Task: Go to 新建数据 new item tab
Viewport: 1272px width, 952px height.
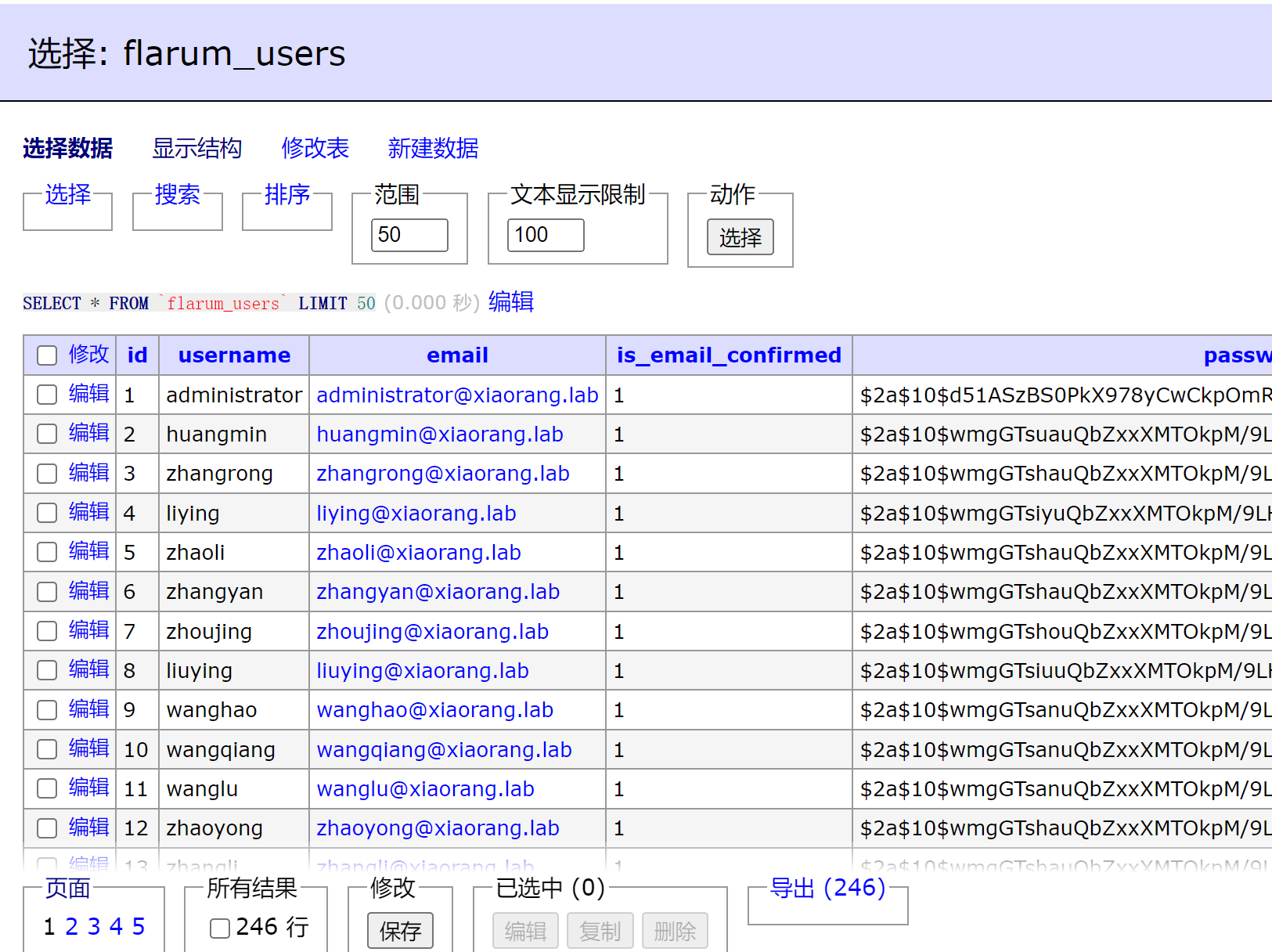Action: pos(433,148)
